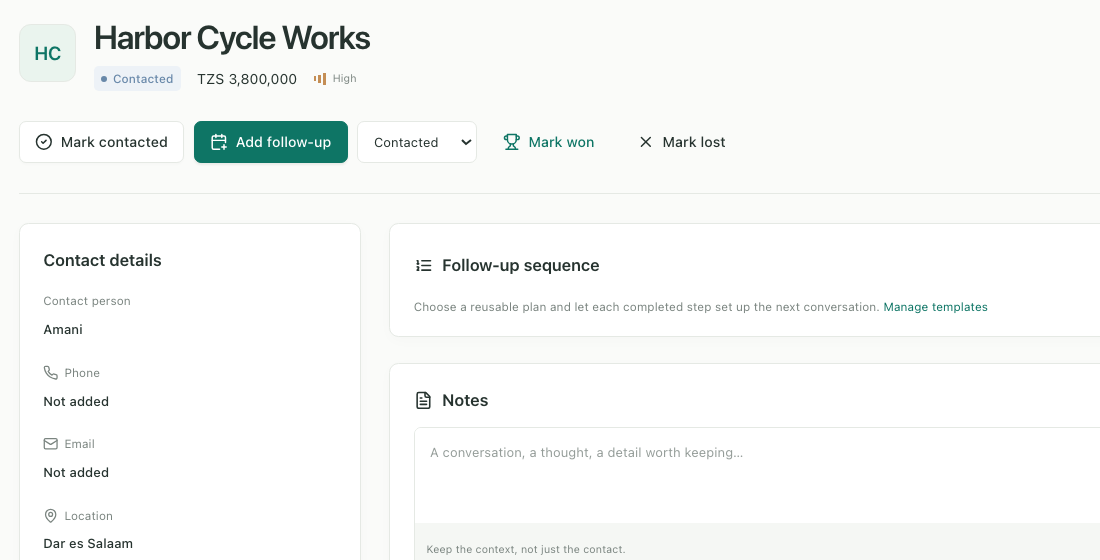The height and width of the screenshot is (560, 1100).
Task: Click the Mark contacted button
Action: 102,142
